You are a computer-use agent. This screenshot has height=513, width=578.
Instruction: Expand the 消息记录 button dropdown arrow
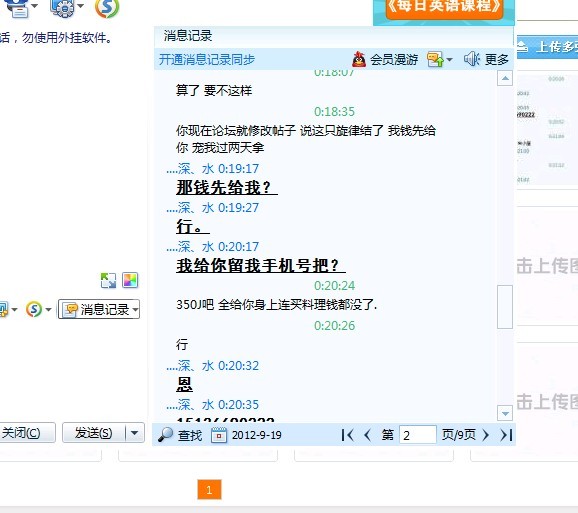pos(135,309)
